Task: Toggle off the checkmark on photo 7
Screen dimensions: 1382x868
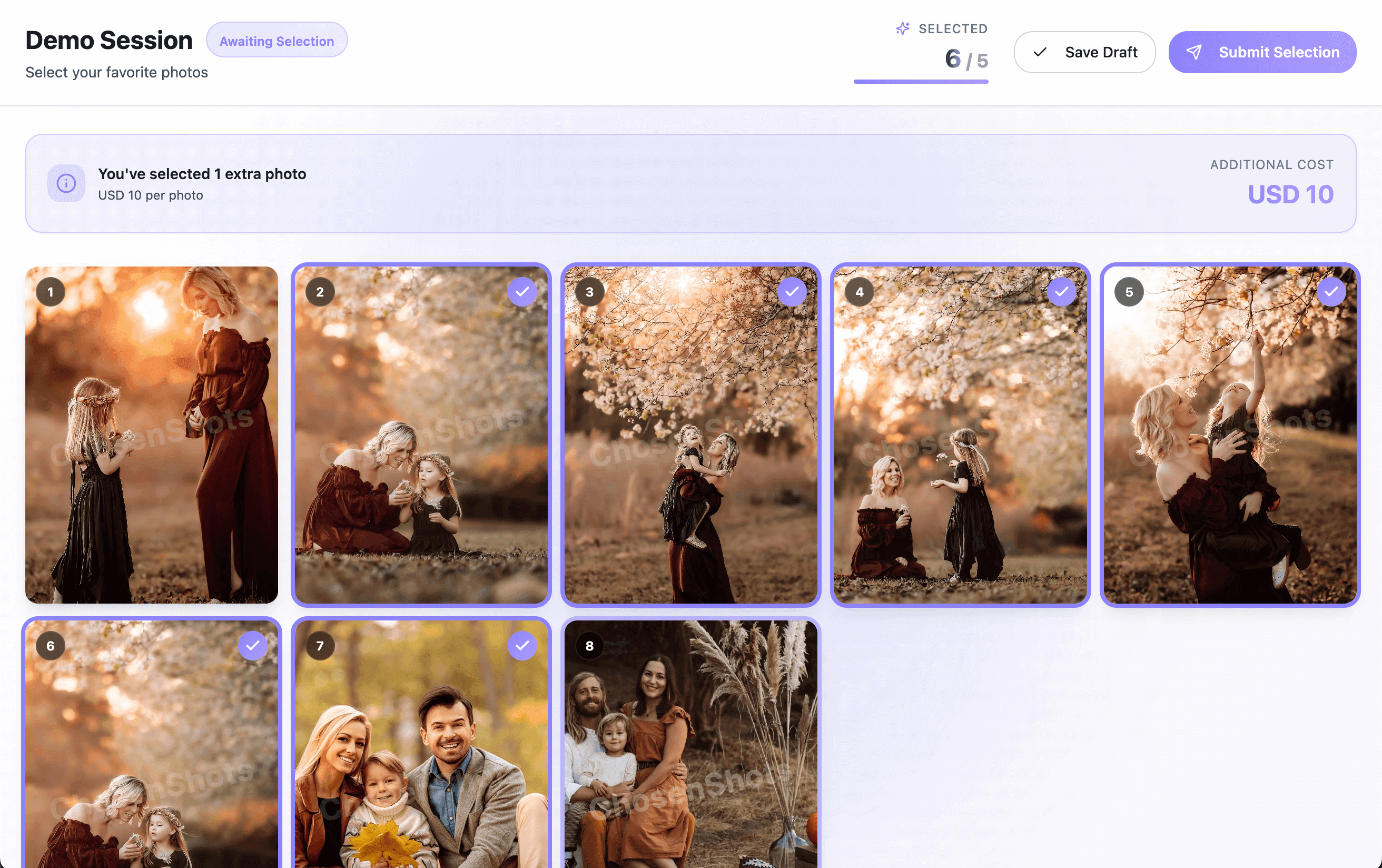Action: point(522,646)
